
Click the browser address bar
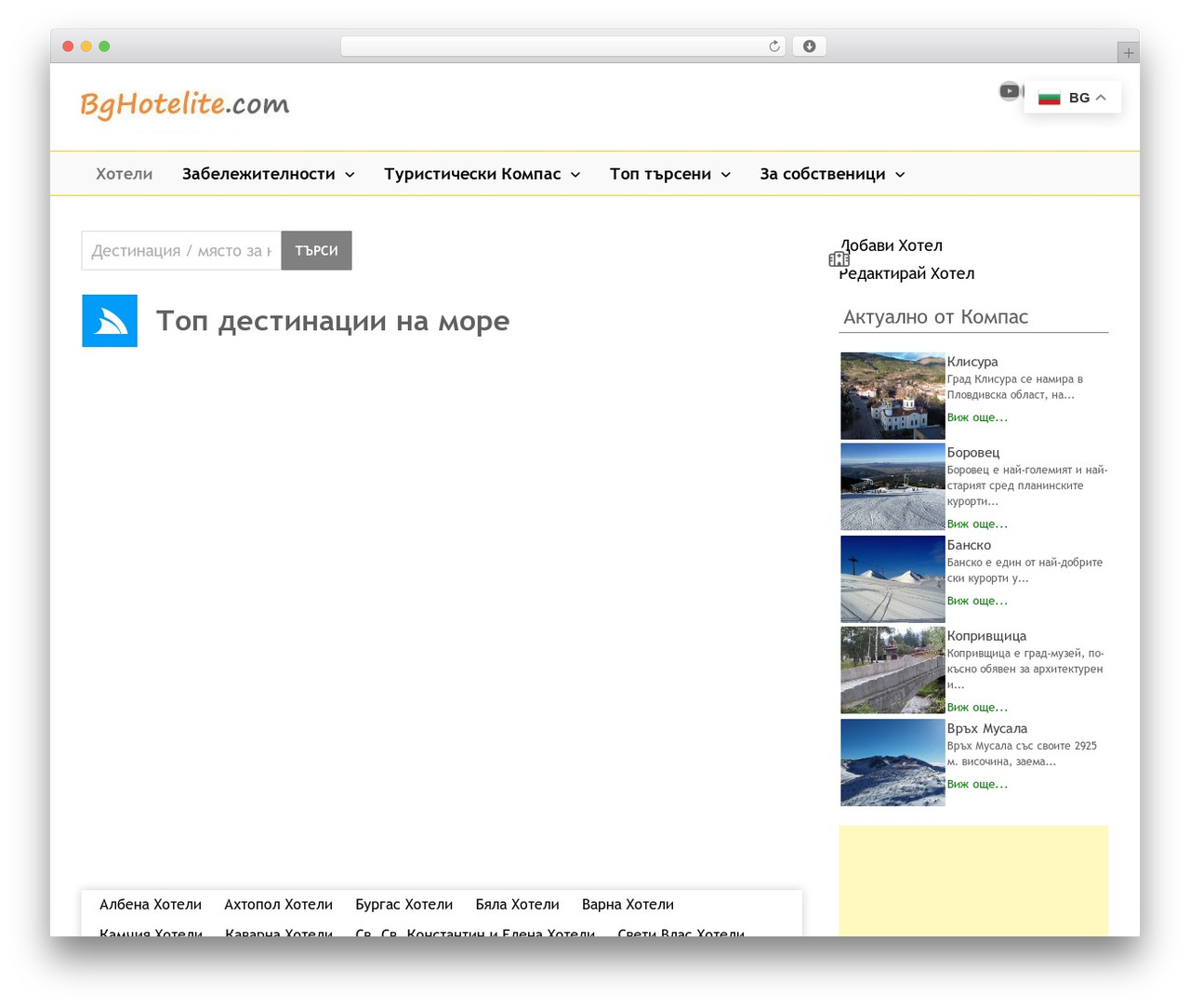click(562, 46)
